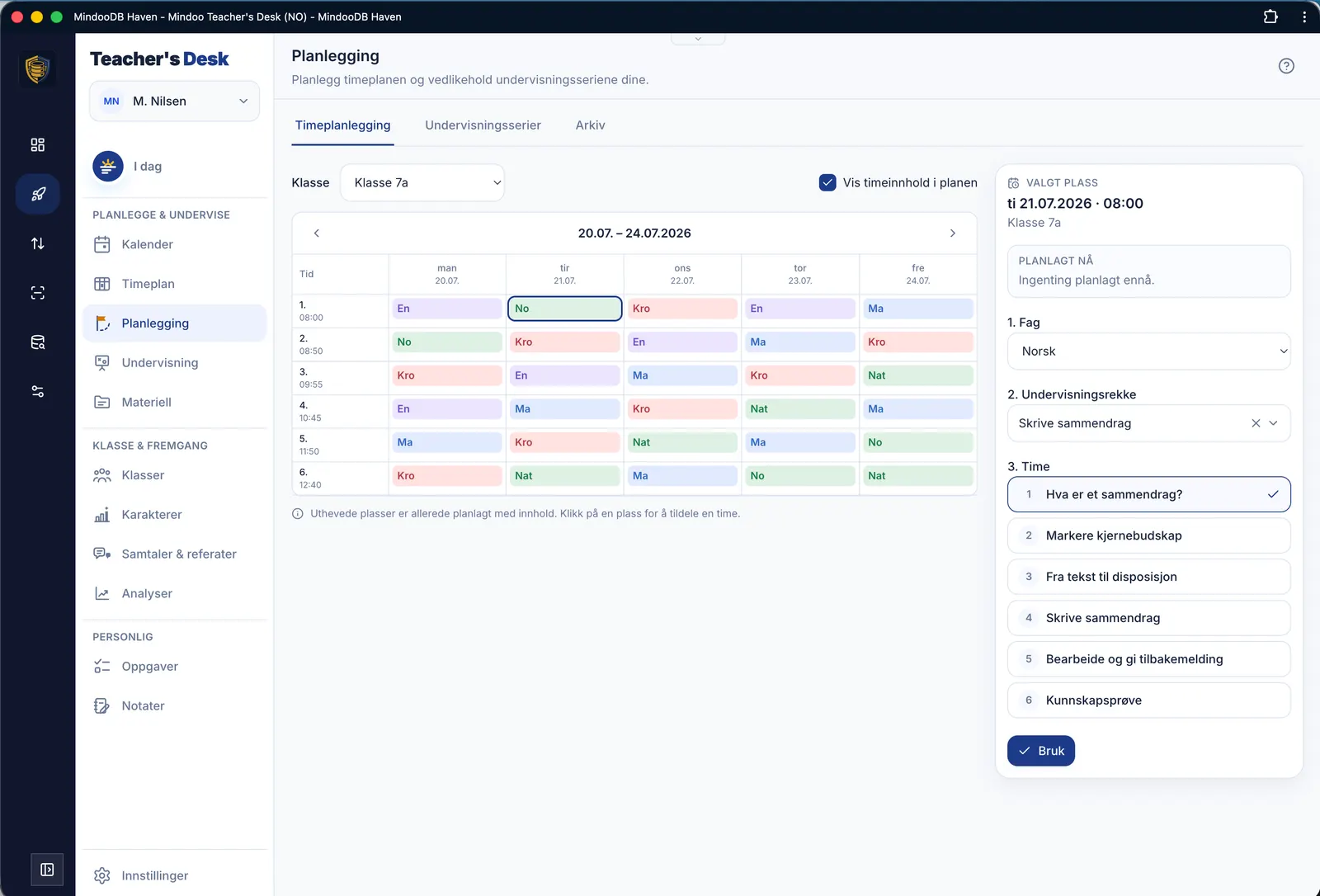
Task: Open the database icon in left rail
Action: (x=38, y=342)
